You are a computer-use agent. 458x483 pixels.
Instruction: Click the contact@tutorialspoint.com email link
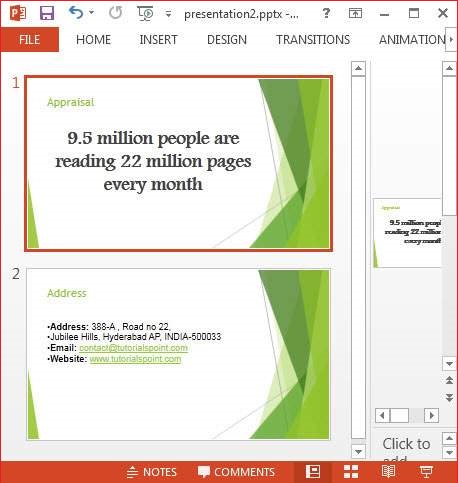point(133,348)
